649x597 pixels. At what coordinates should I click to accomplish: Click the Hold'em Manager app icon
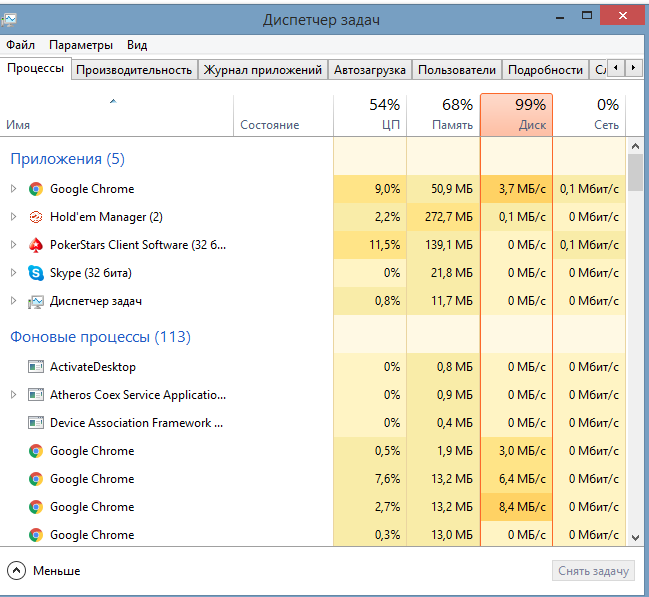(36, 217)
